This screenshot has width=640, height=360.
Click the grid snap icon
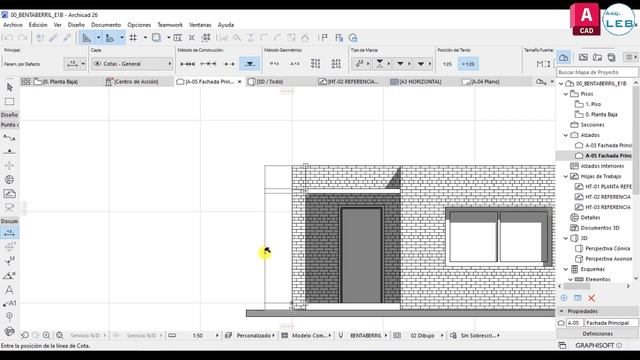[x=133, y=38]
